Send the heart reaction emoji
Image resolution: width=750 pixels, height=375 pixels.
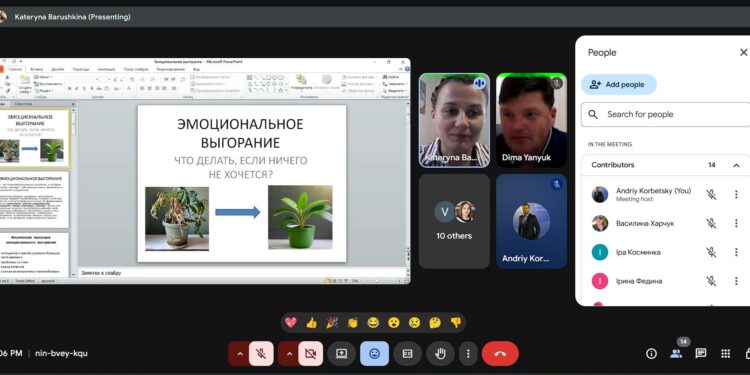pos(291,322)
